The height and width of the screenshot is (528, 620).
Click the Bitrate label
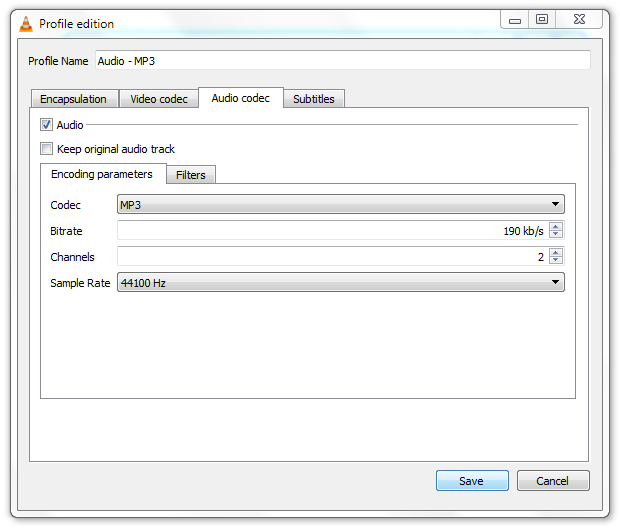pyautogui.click(x=66, y=231)
